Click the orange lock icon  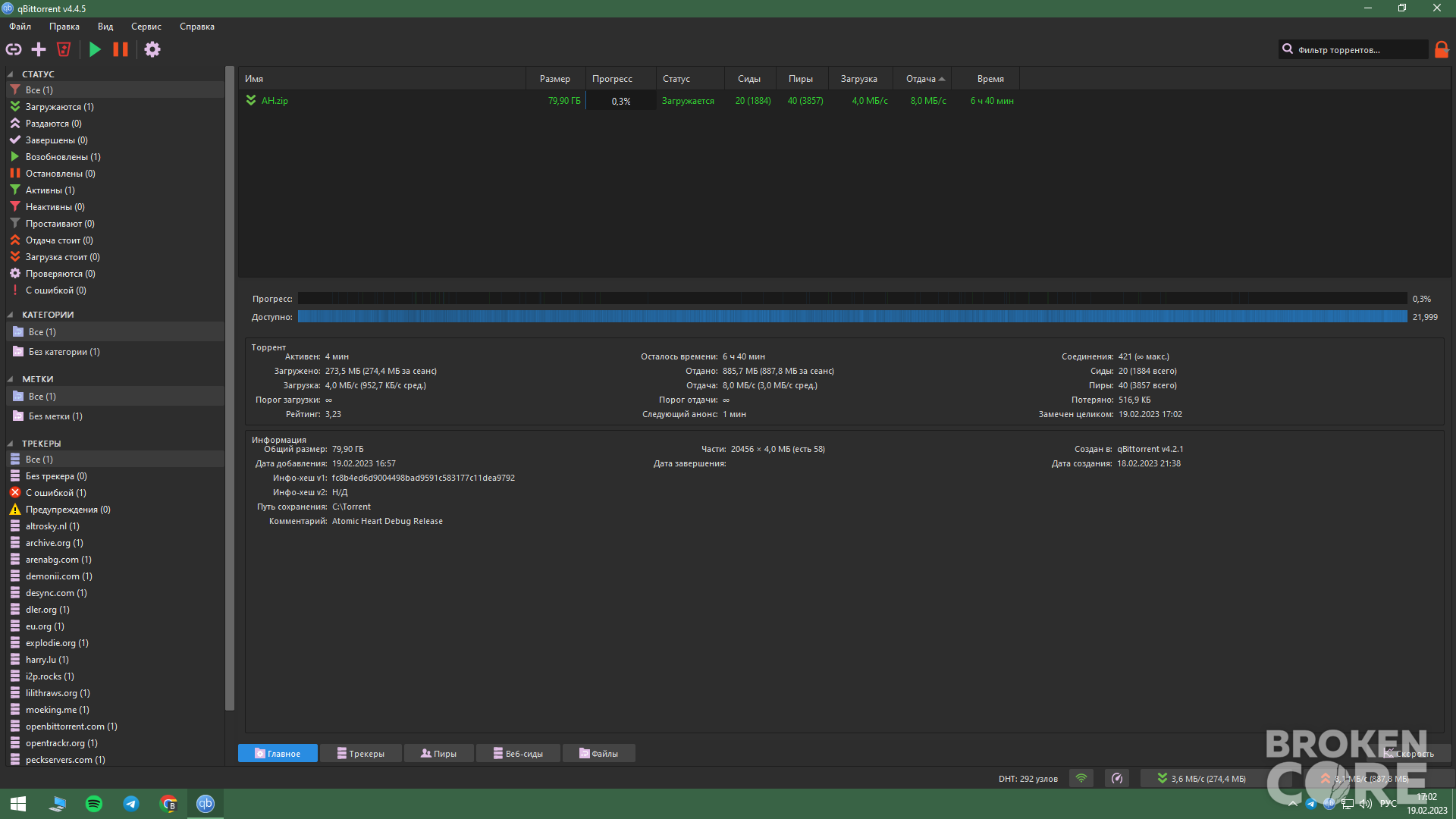1442,49
